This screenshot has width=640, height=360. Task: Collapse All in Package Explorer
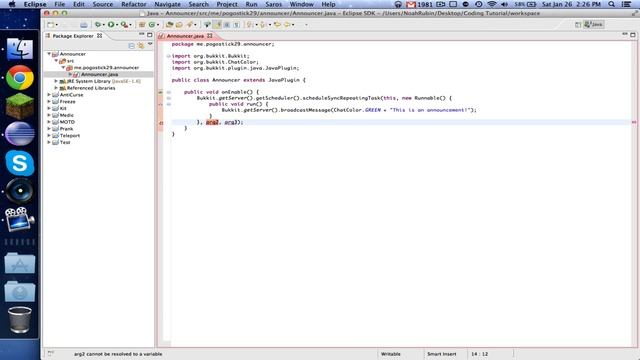[131, 46]
